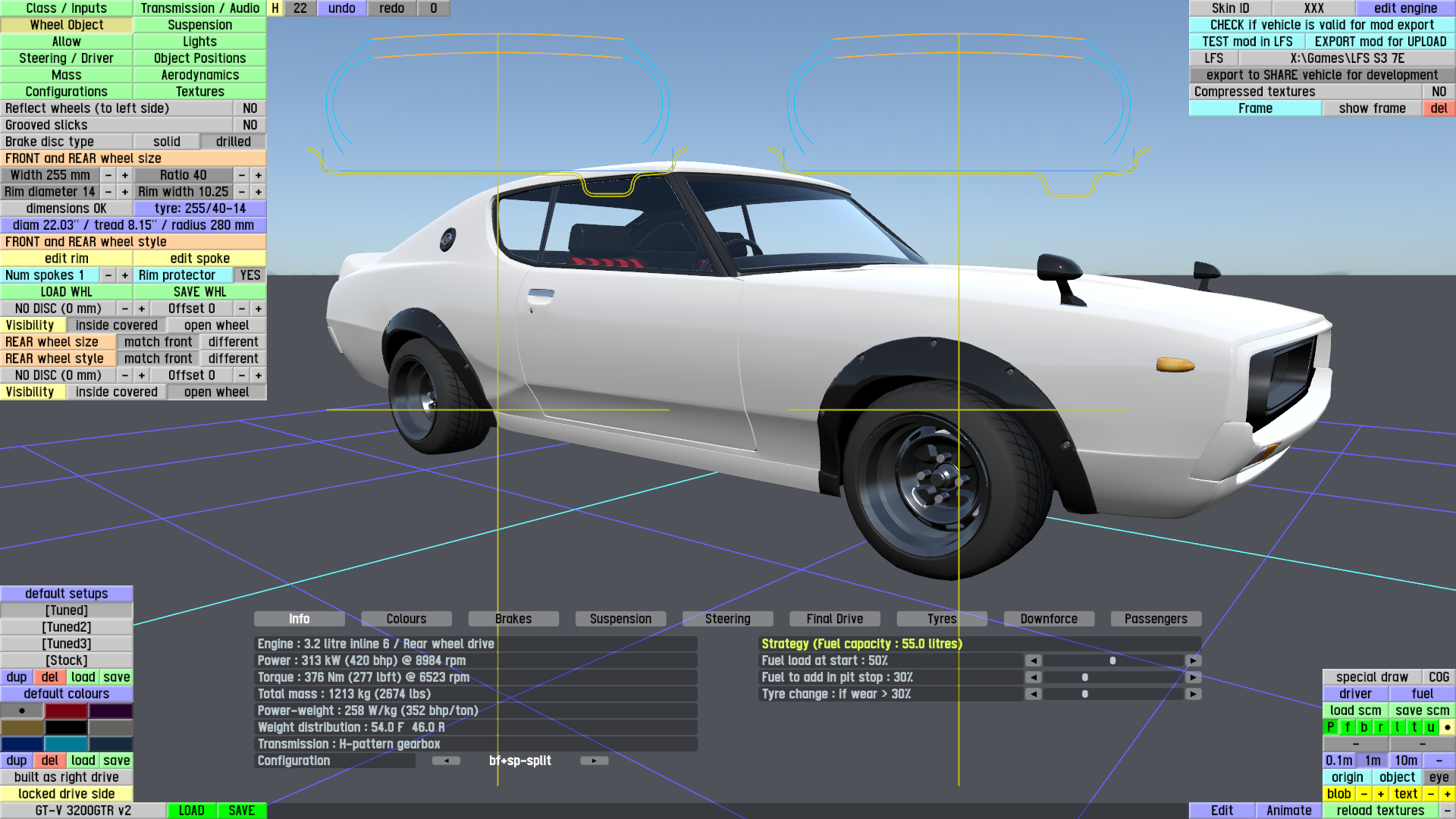The width and height of the screenshot is (1456, 819).
Task: Click CHECK if vehicle is valid for export
Action: tap(1322, 25)
